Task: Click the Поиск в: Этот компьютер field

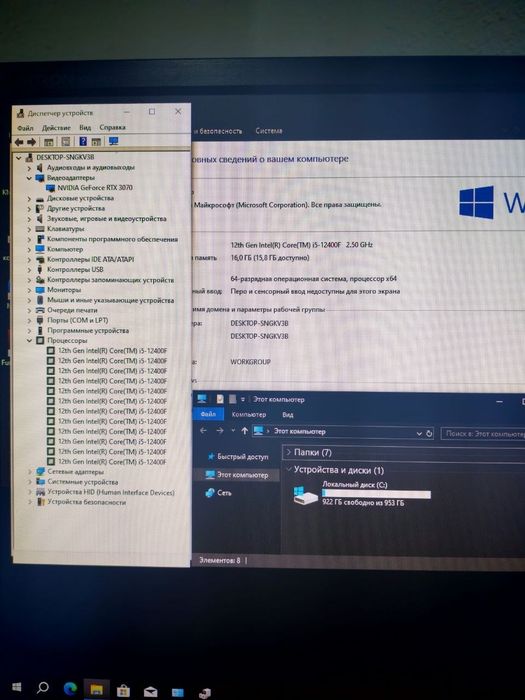Action: (x=483, y=433)
